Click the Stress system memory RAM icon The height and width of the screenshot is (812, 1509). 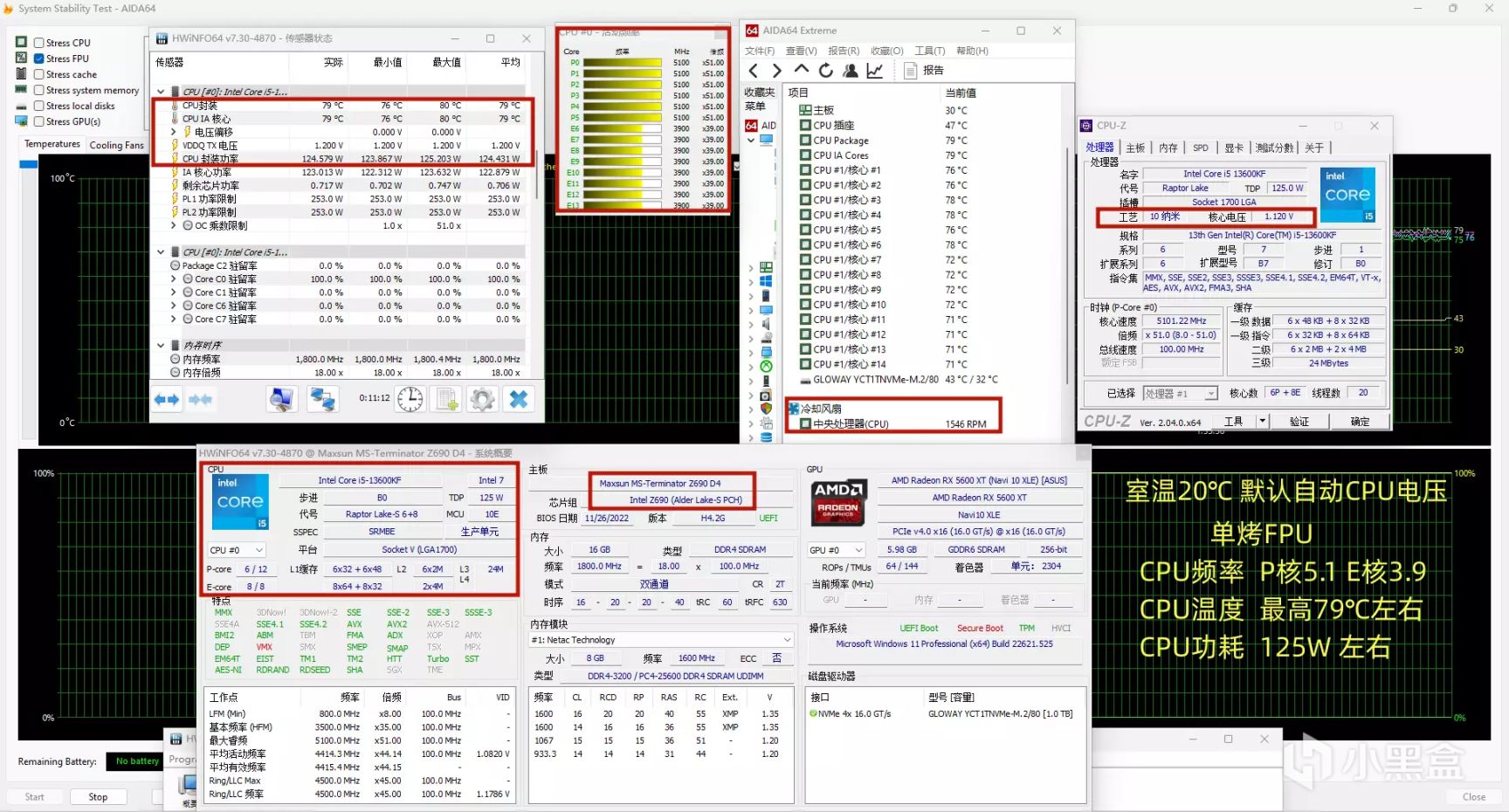click(21, 89)
